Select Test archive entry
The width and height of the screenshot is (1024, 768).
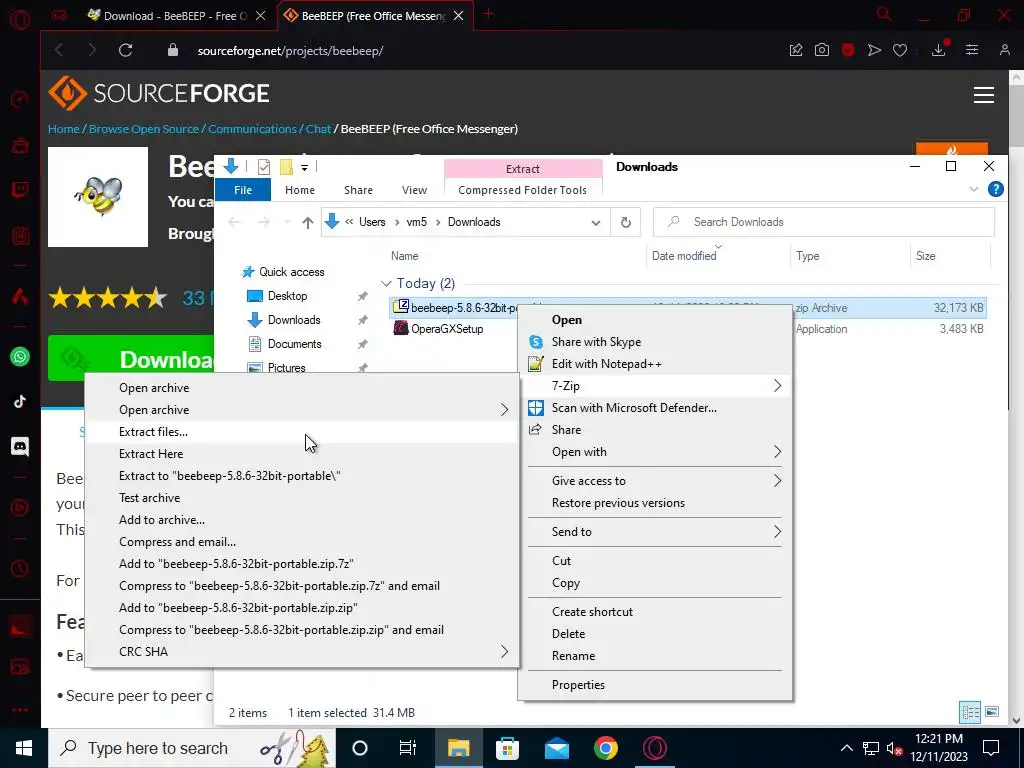302,498
